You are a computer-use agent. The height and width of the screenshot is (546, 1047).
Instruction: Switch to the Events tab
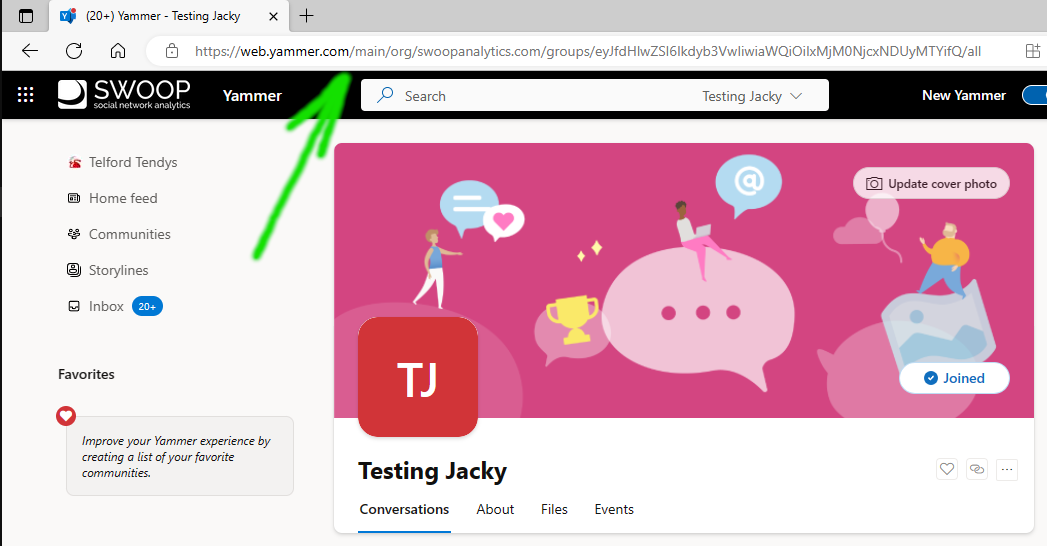click(x=614, y=509)
